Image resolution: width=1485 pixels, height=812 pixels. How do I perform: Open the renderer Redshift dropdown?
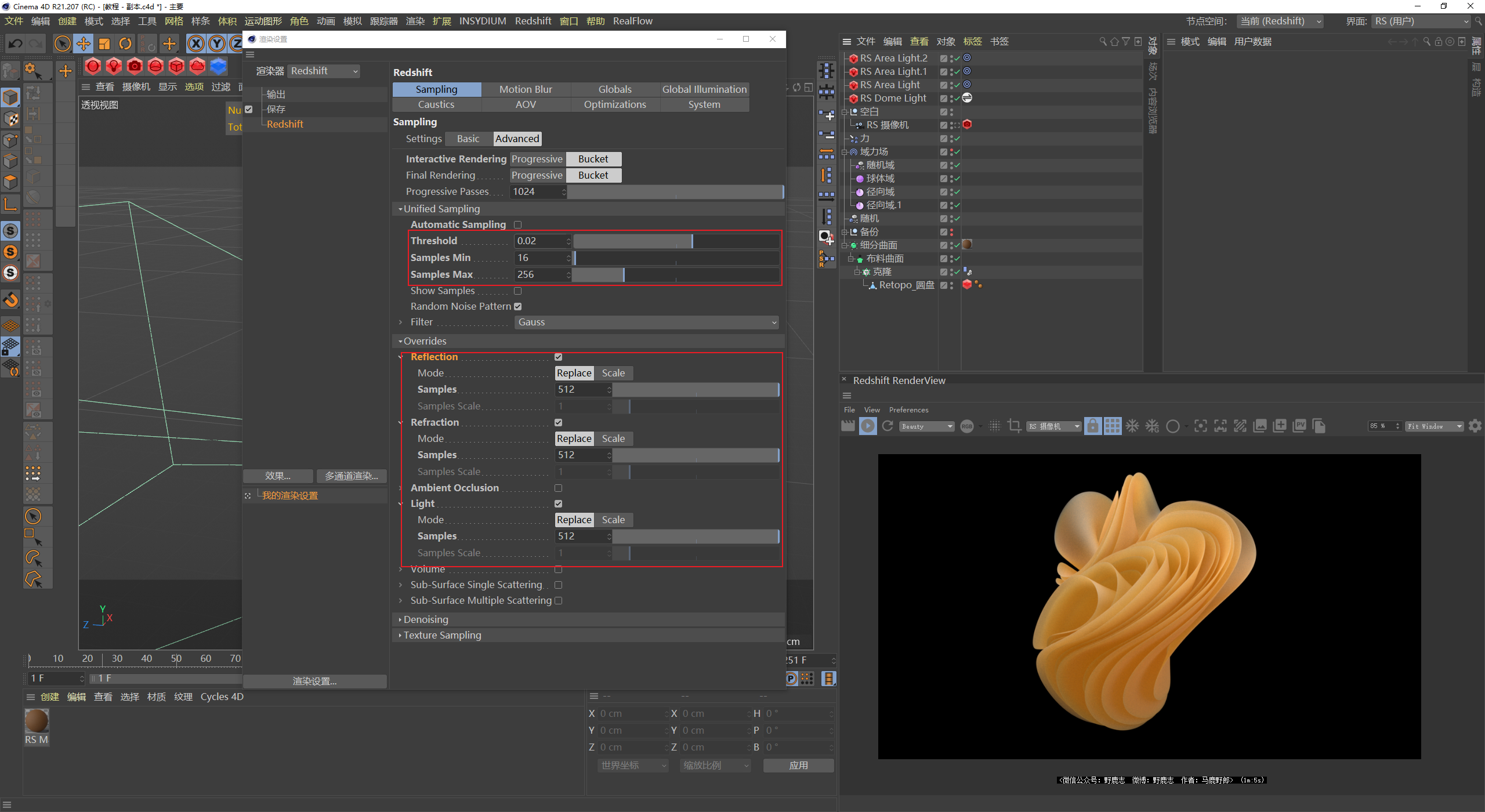(x=324, y=71)
